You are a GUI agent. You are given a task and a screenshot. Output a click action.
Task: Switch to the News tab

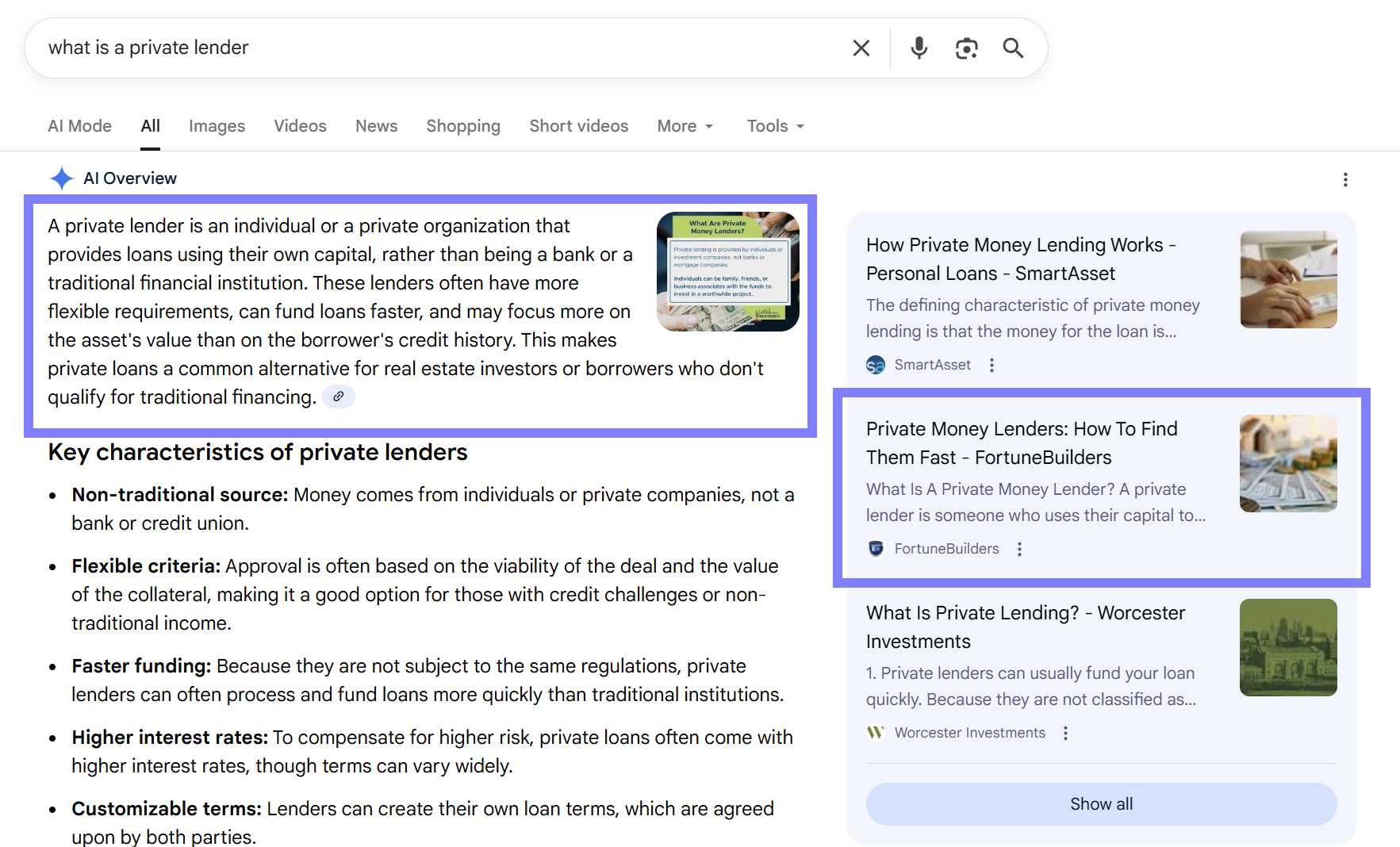pyautogui.click(x=376, y=125)
